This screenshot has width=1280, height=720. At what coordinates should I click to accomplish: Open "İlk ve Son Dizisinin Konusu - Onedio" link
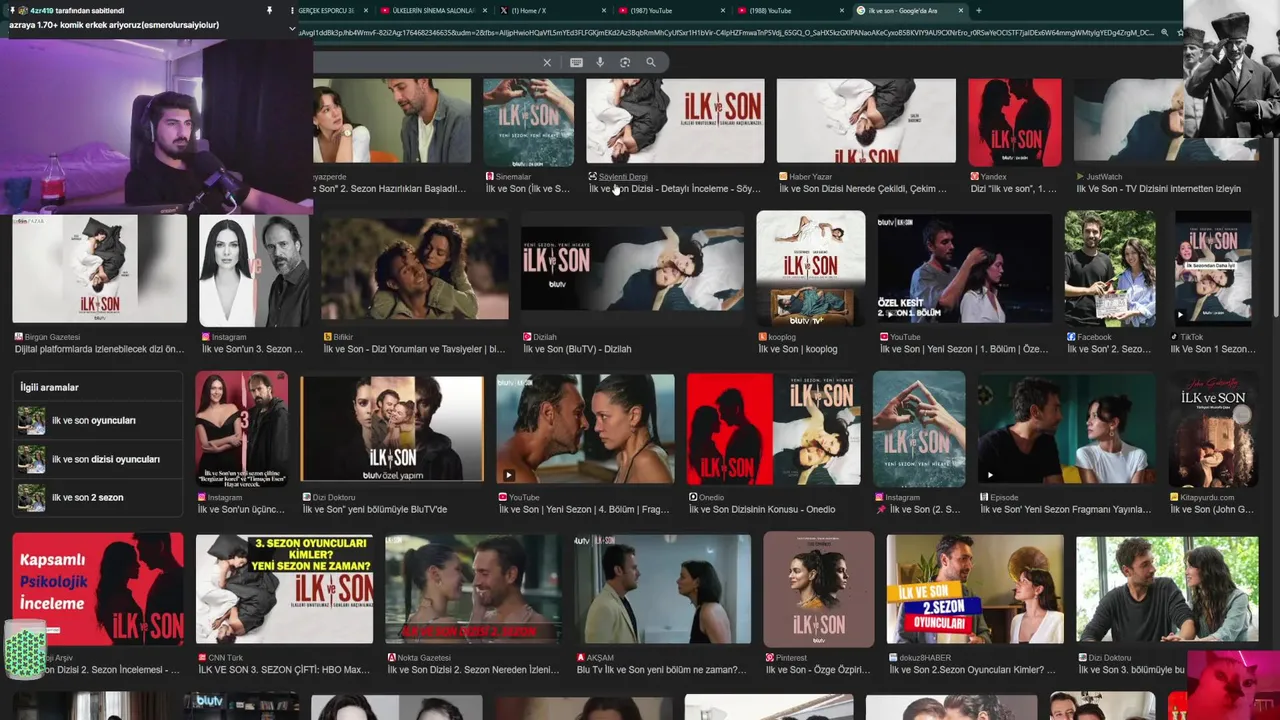(x=762, y=509)
